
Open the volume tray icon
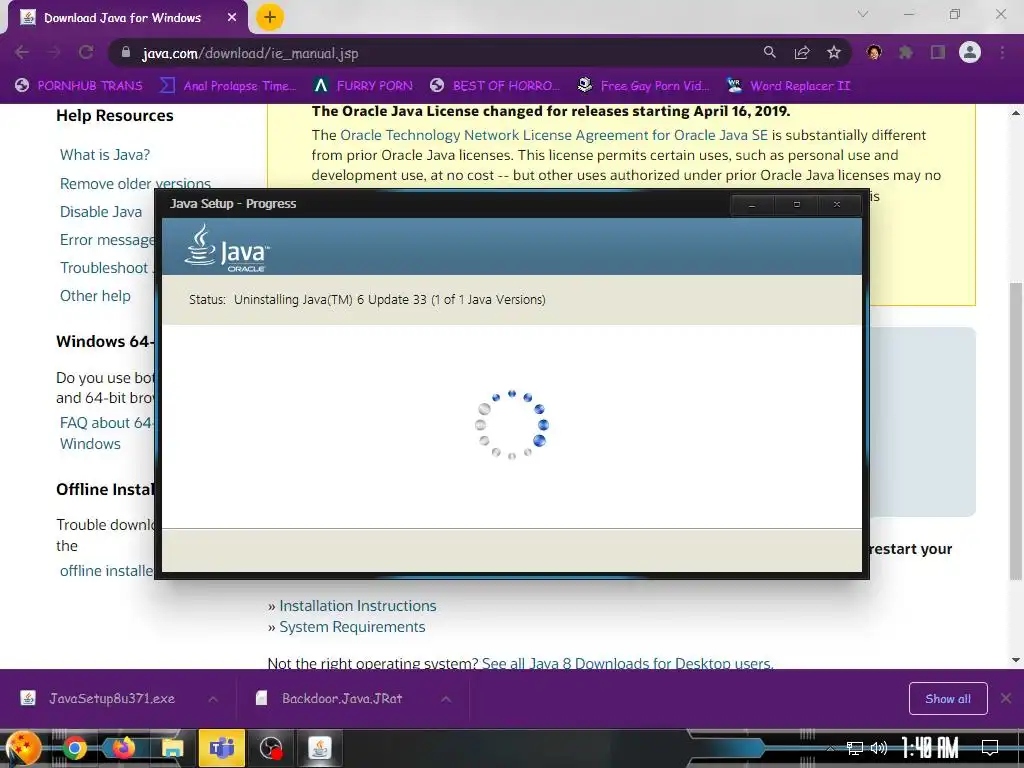878,748
